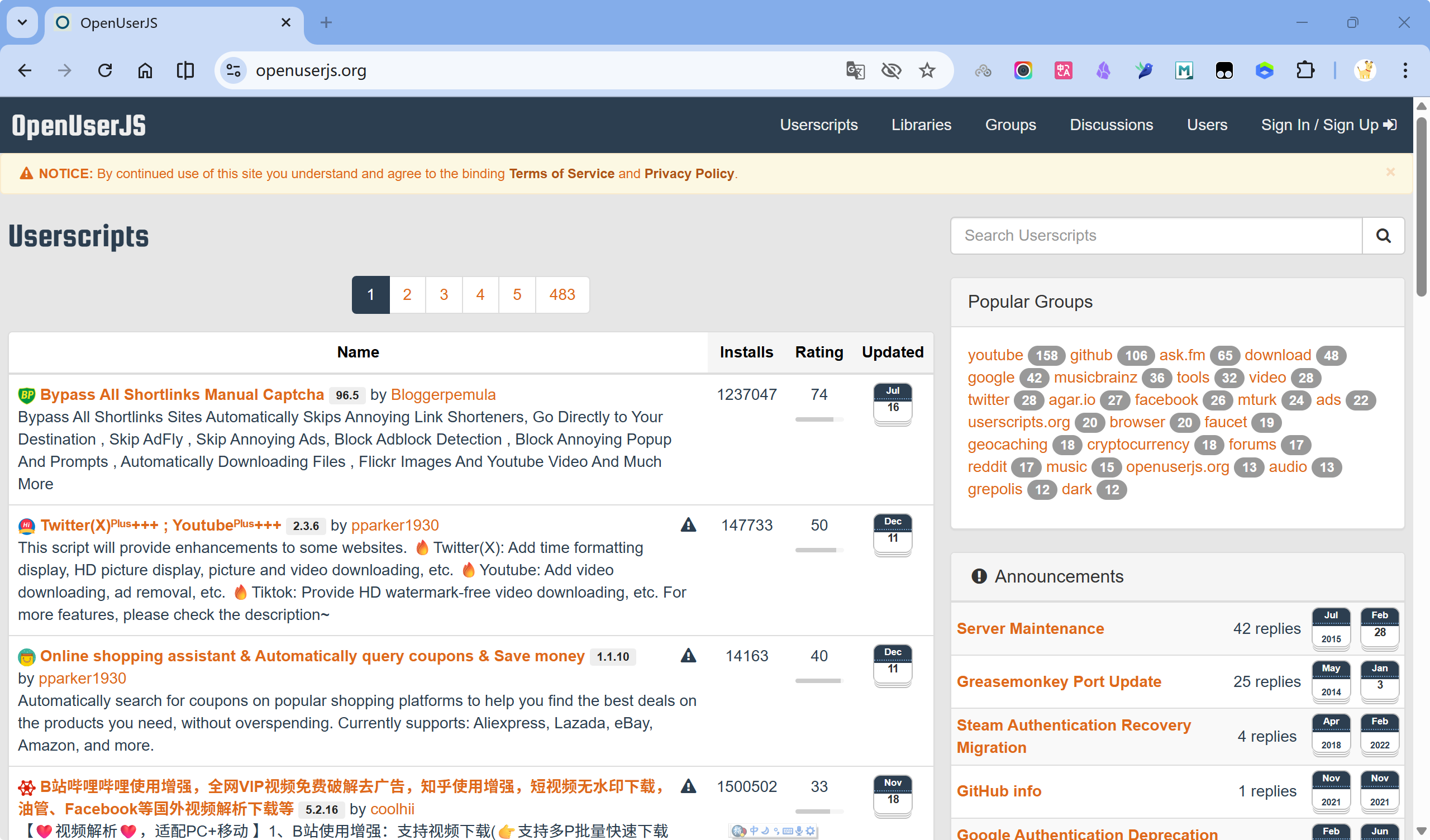Click the browser home button

(x=145, y=70)
